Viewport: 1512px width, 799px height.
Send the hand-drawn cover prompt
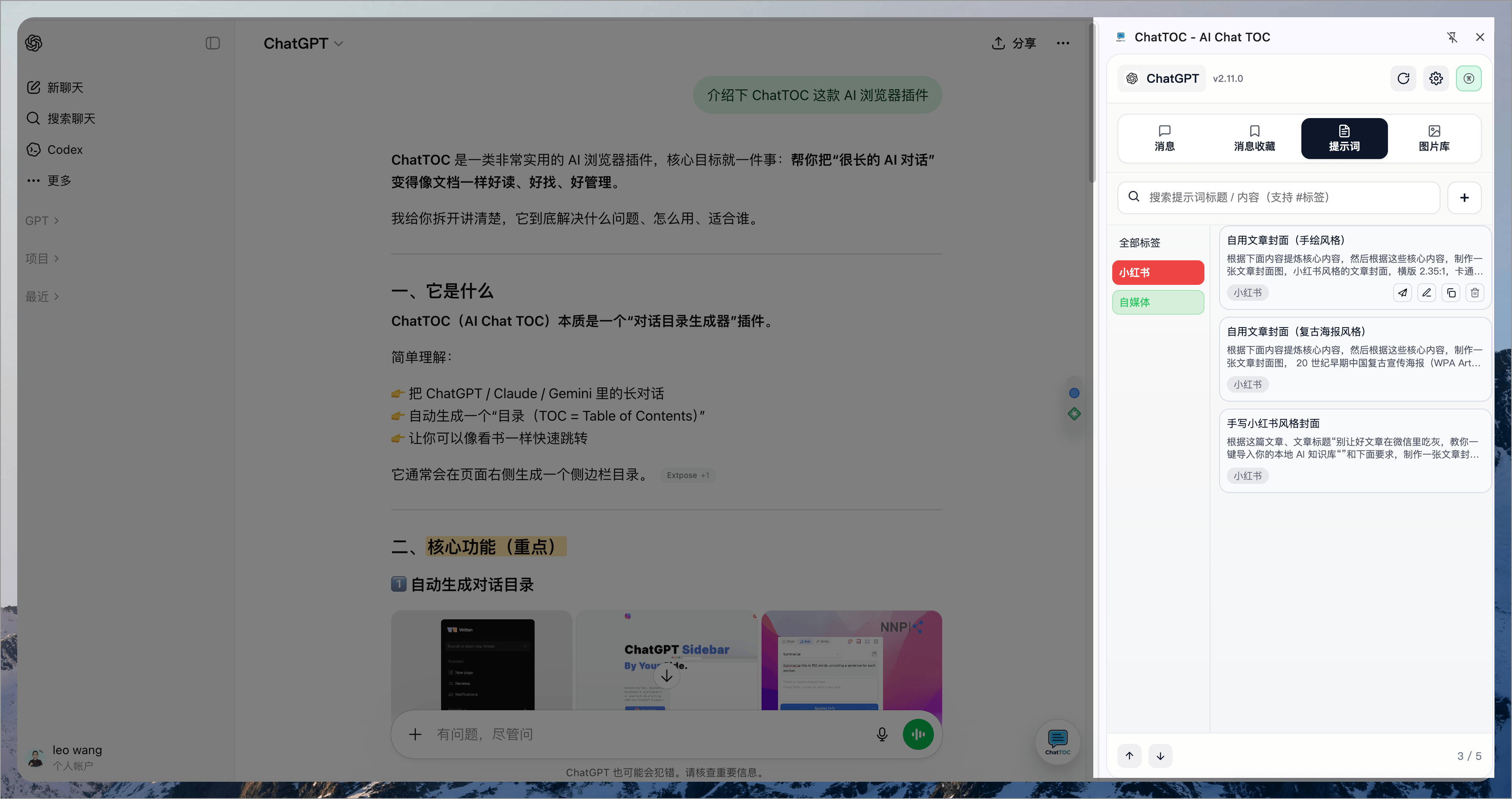point(1402,292)
